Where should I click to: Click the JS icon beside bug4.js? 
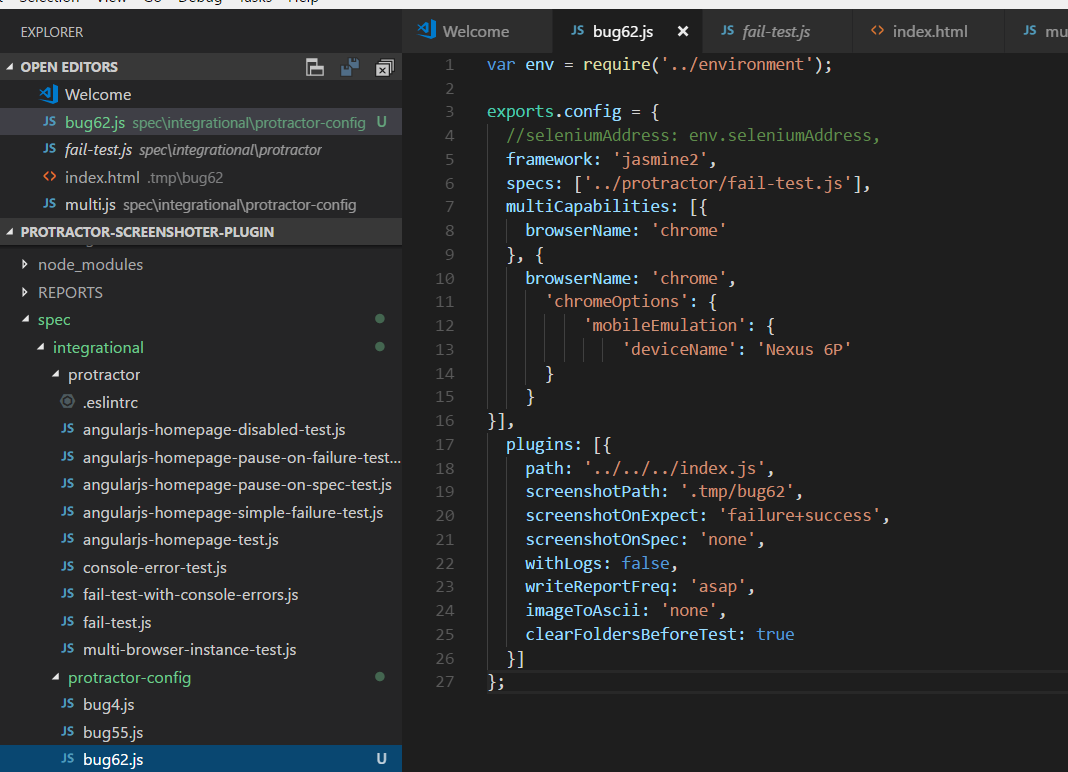click(67, 703)
